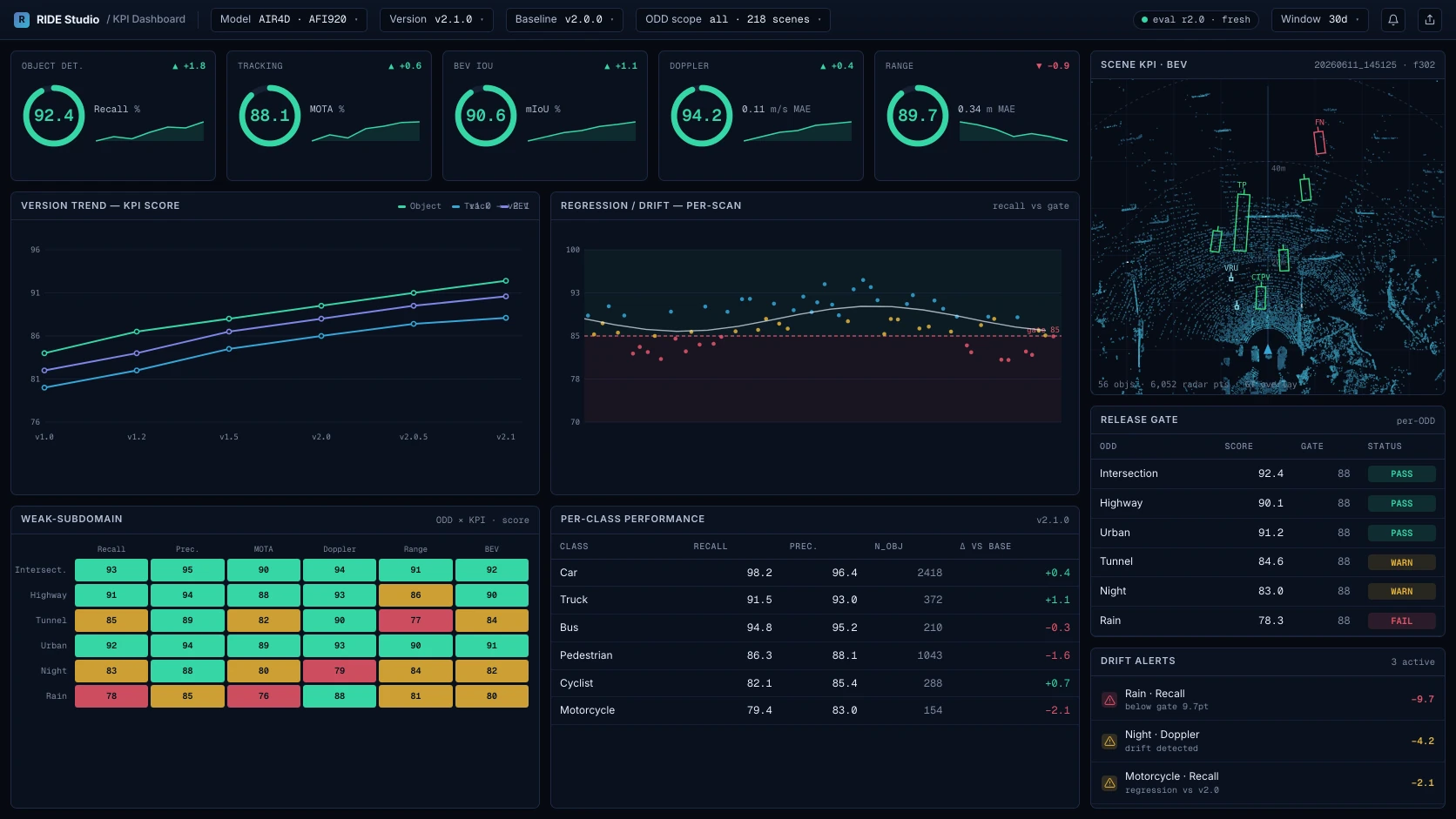Click the Bus row in per-class table
1456x819 pixels.
(x=814, y=628)
